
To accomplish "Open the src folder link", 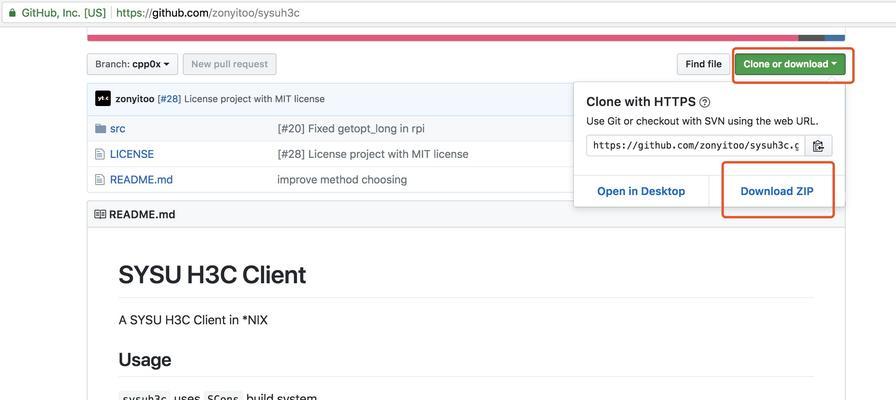I will tap(118, 129).
